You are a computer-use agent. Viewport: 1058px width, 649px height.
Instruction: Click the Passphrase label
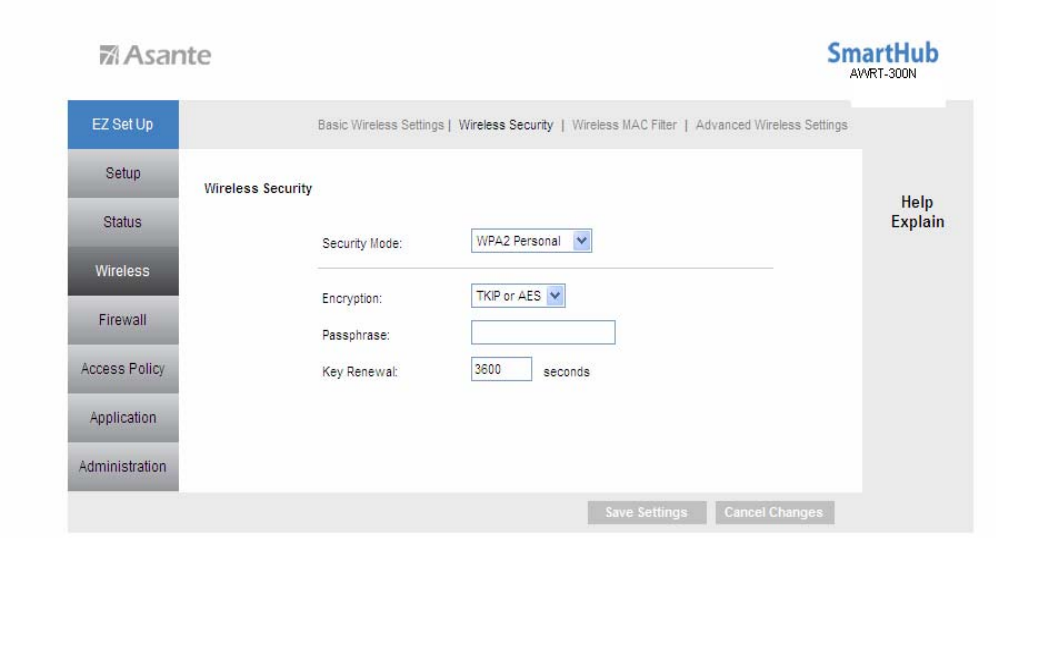click(356, 335)
